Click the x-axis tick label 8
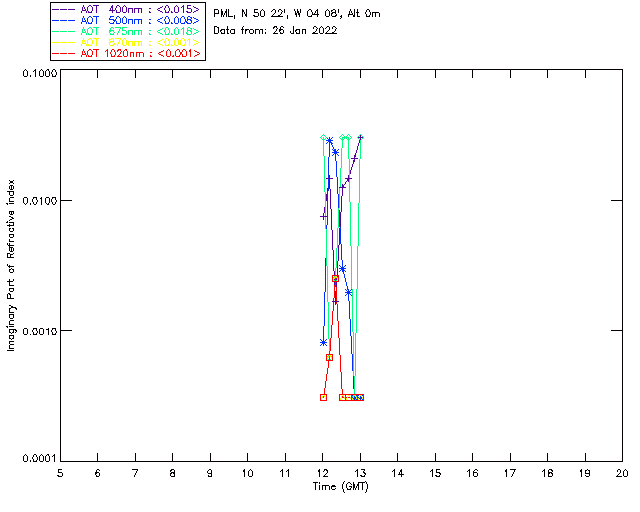Screen dimensions: 640x512 click(x=173, y=473)
